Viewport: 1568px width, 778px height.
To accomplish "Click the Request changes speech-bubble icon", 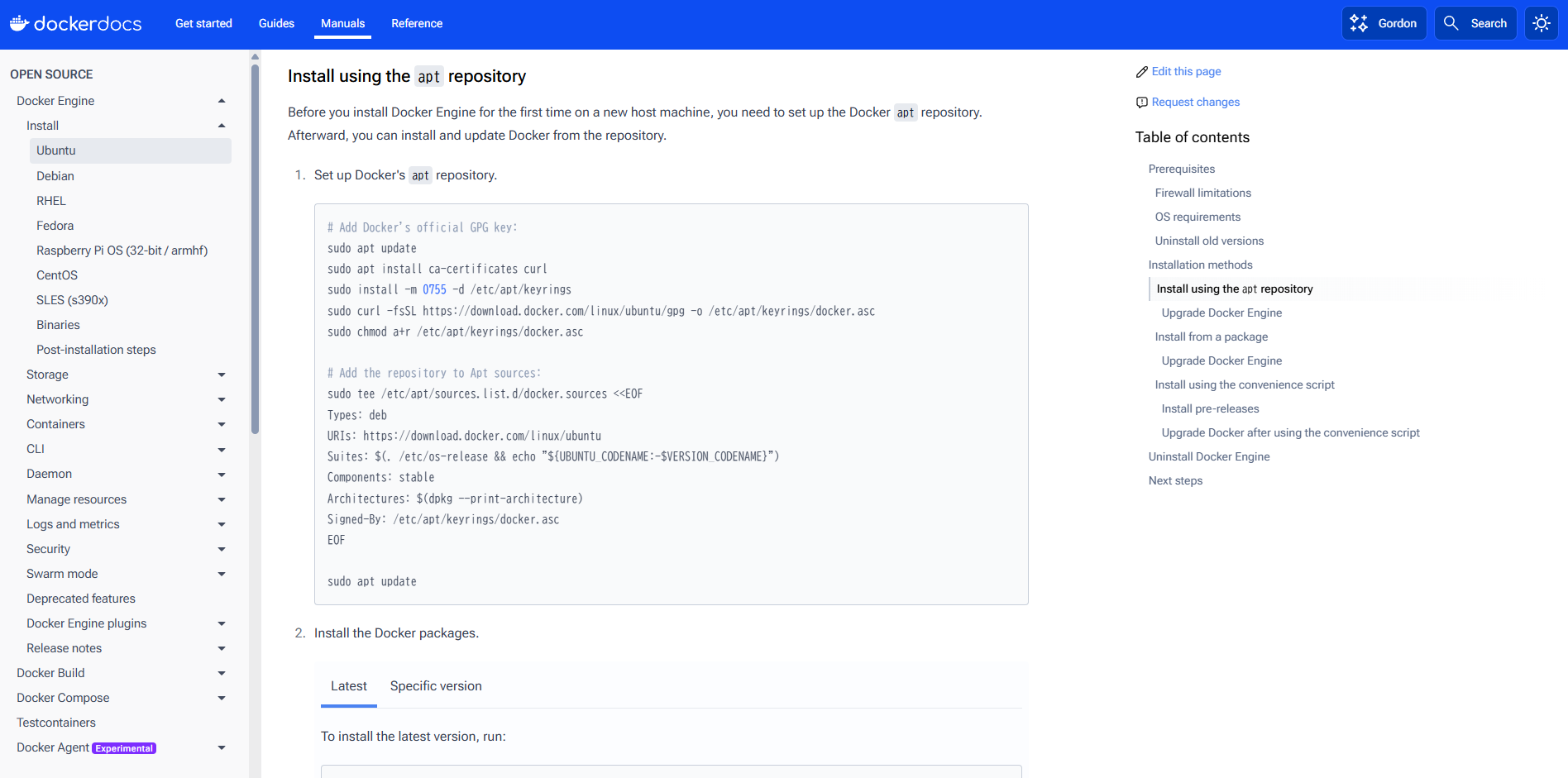I will 1142,103.
